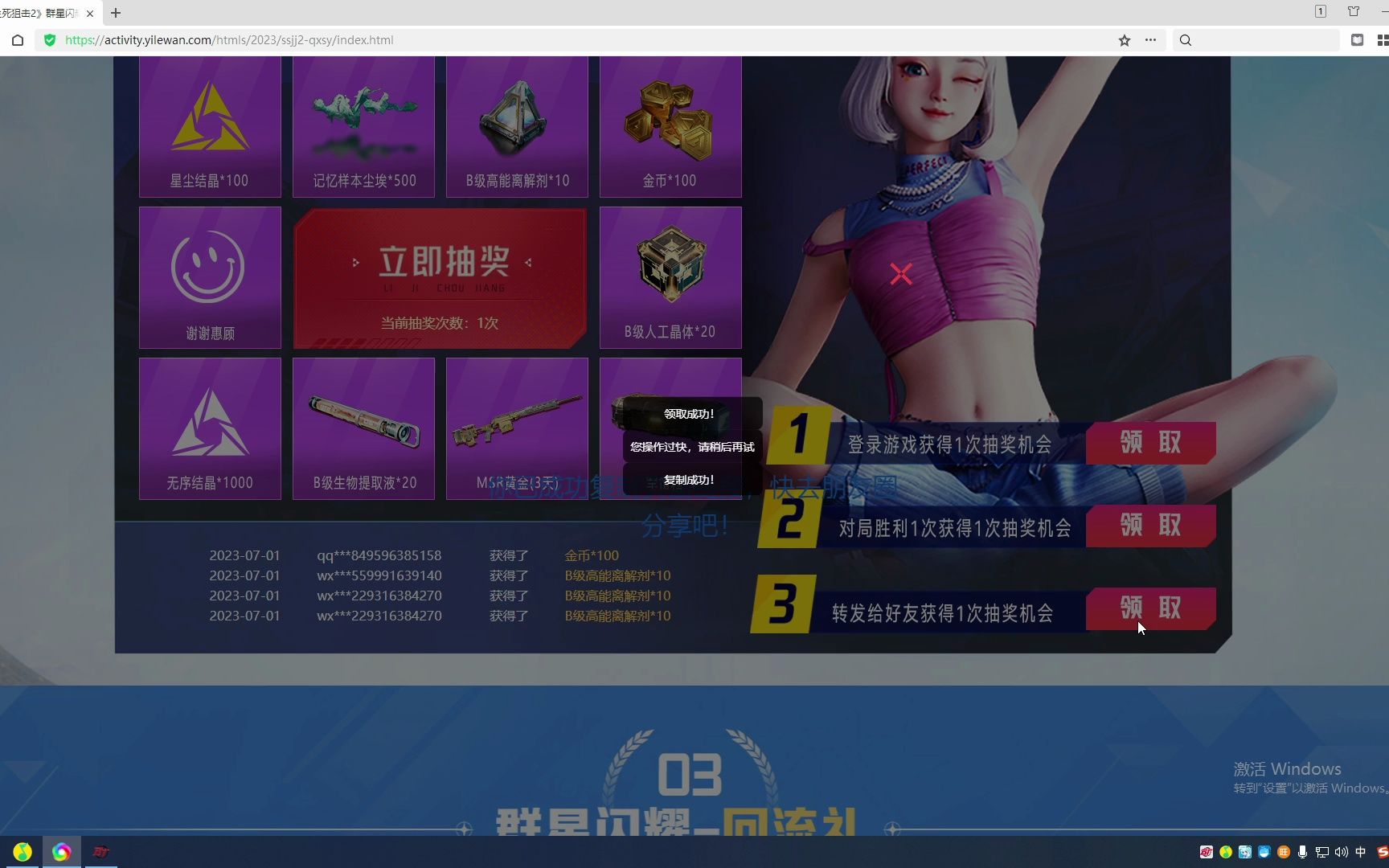The width and height of the screenshot is (1389, 868).
Task: Claim the 转发给好友 share reward with 领取
Action: [x=1150, y=608]
